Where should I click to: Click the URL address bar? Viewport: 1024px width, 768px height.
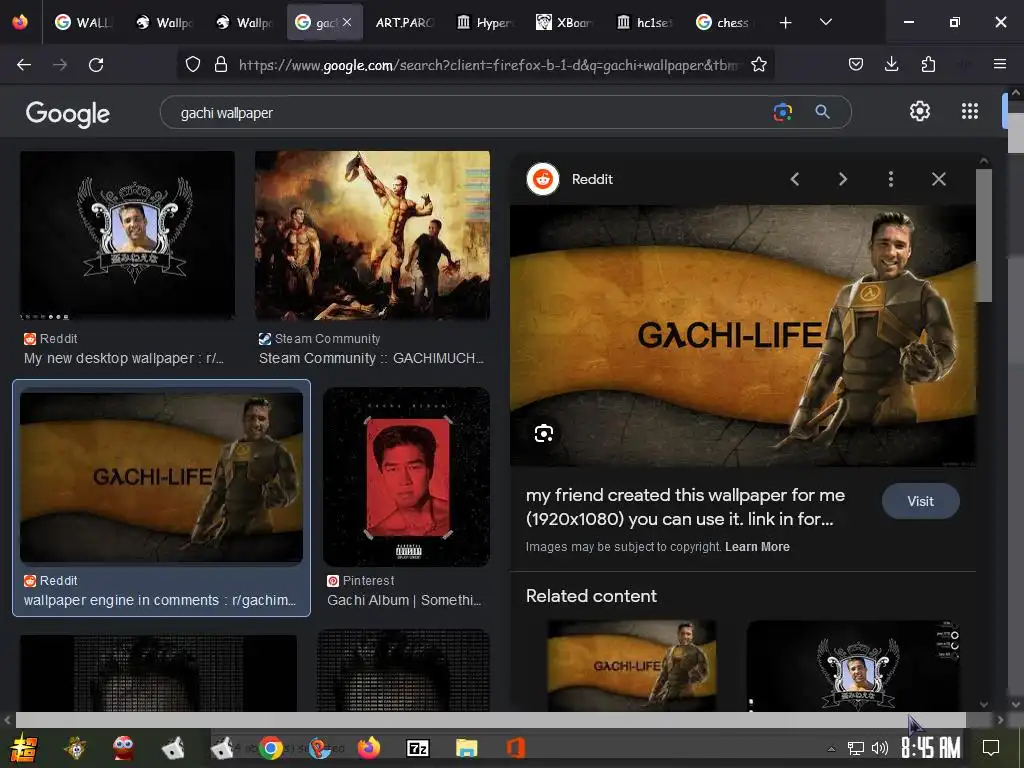pyautogui.click(x=488, y=65)
